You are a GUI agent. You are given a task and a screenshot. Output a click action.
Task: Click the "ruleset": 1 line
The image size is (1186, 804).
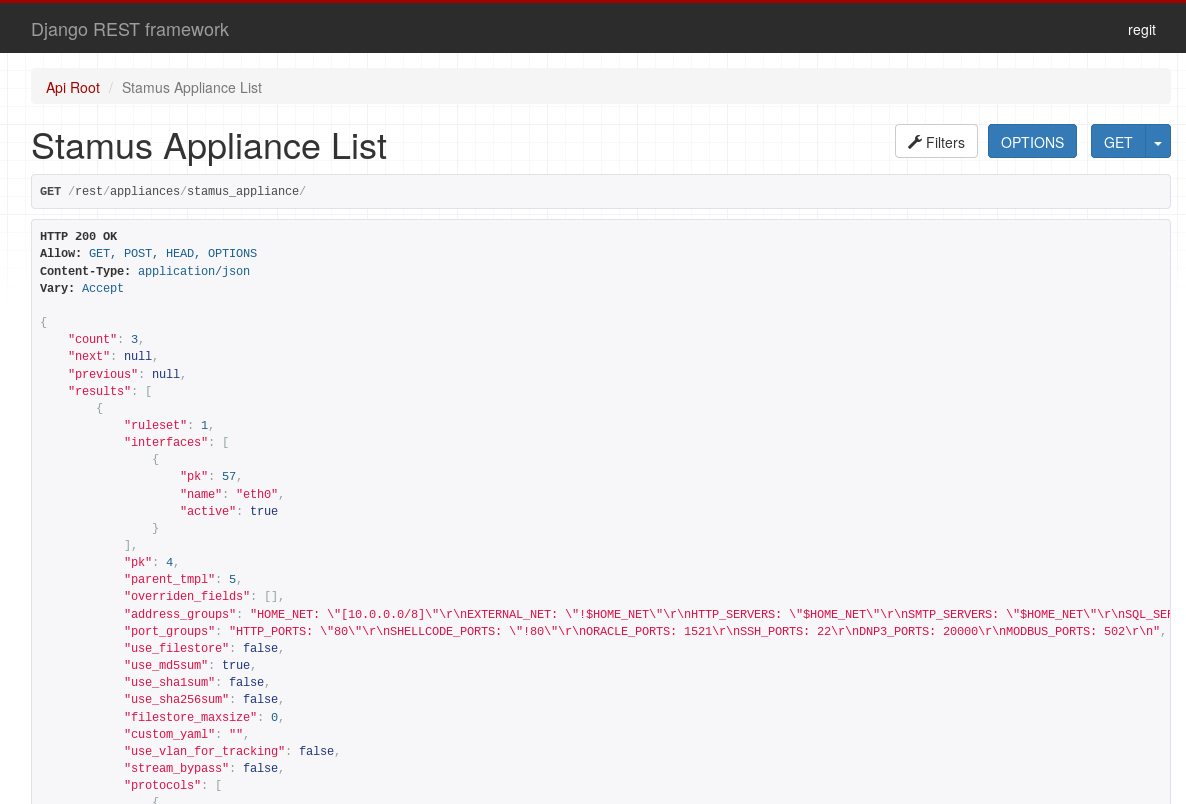(x=169, y=425)
